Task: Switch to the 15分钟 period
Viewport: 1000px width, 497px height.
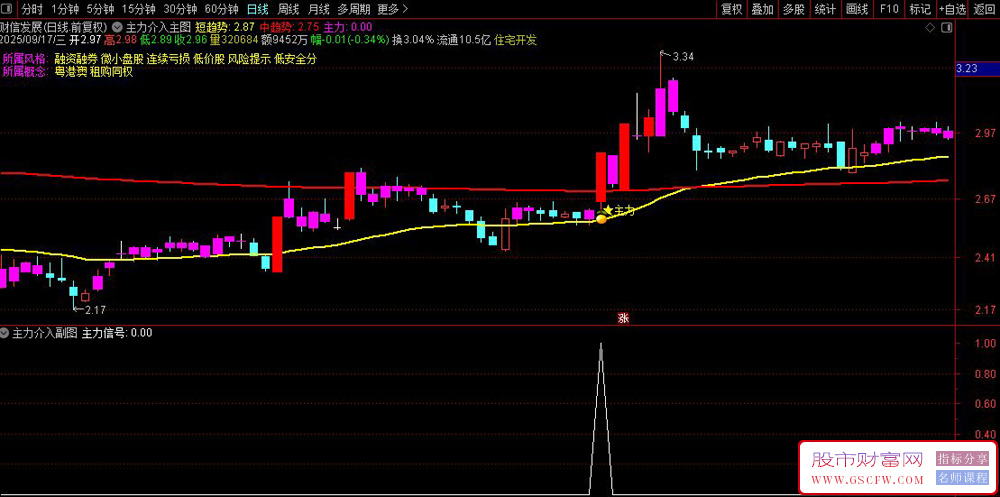Action: tap(138, 9)
